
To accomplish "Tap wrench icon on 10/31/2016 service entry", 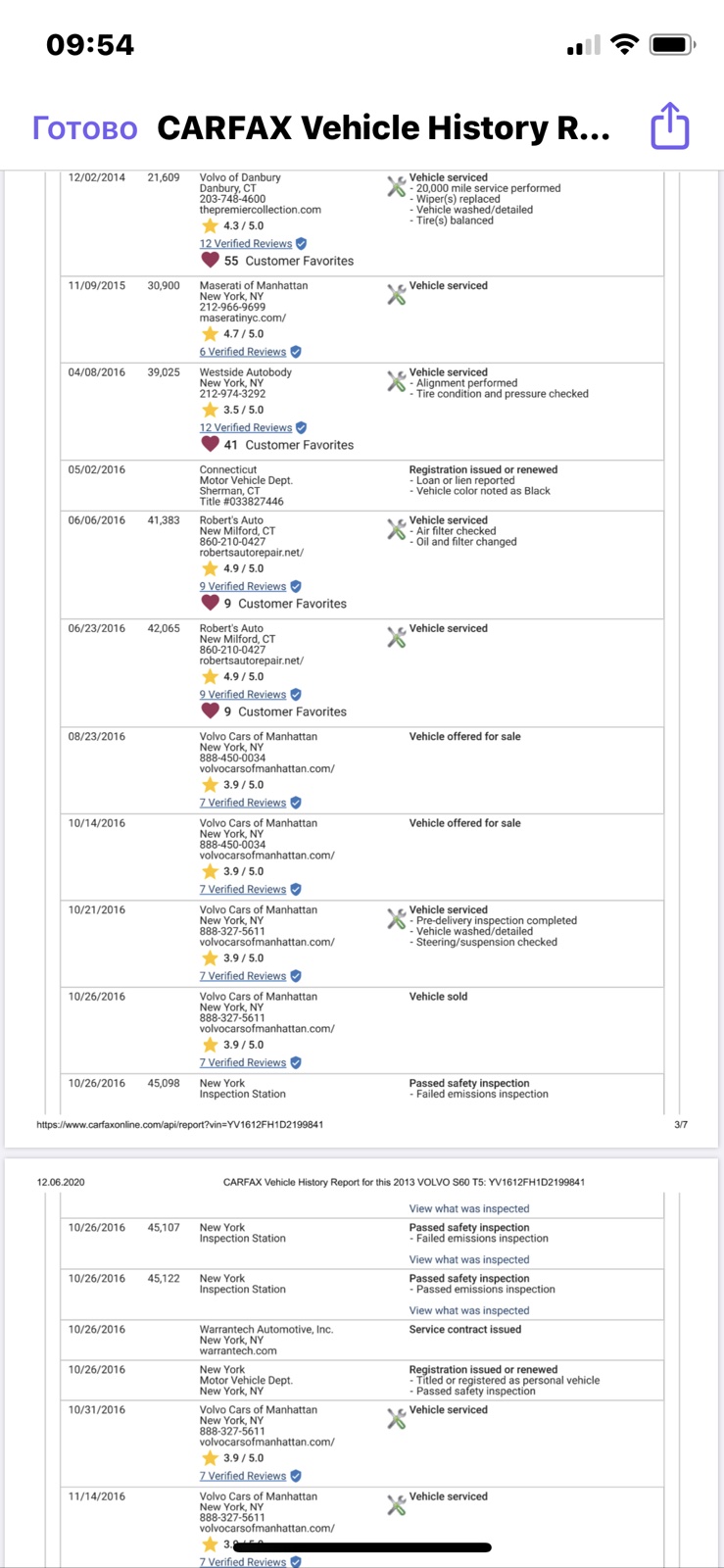I will coord(396,1419).
